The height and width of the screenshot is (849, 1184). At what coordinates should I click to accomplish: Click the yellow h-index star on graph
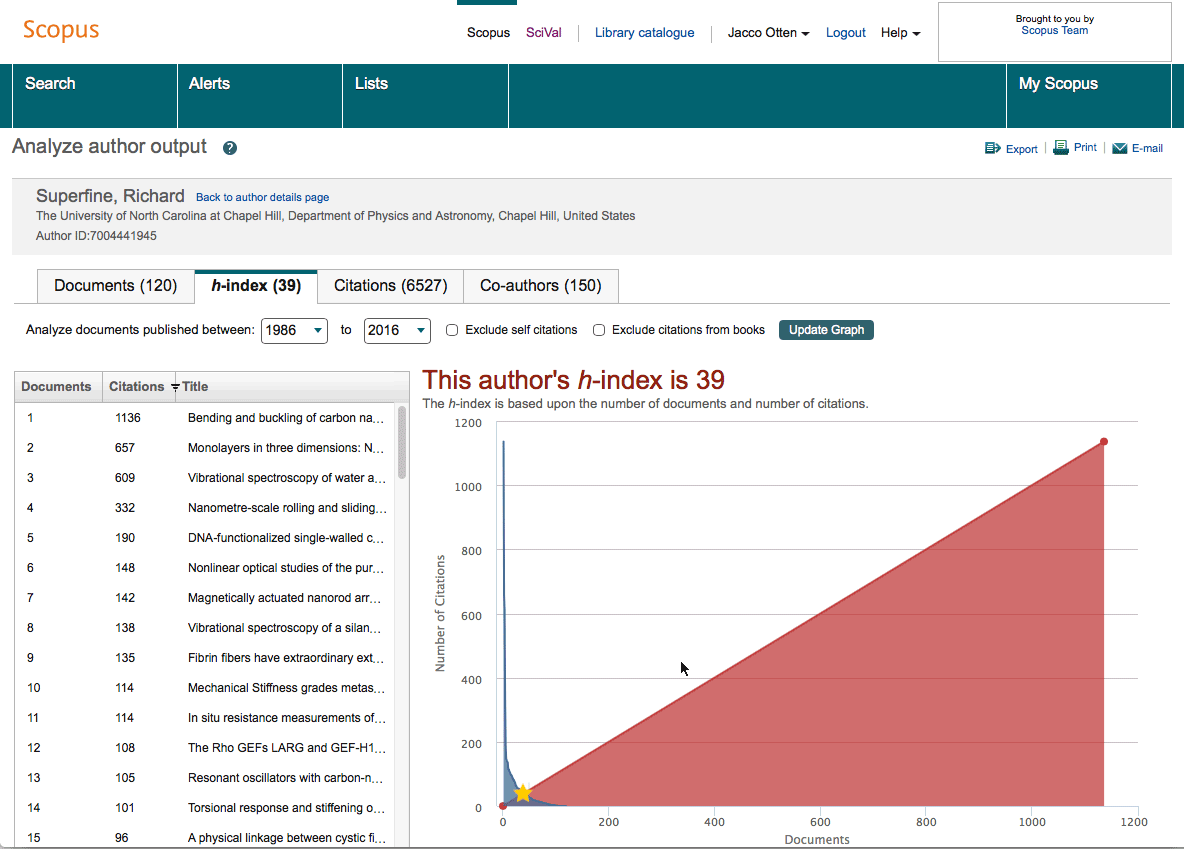tap(522, 793)
